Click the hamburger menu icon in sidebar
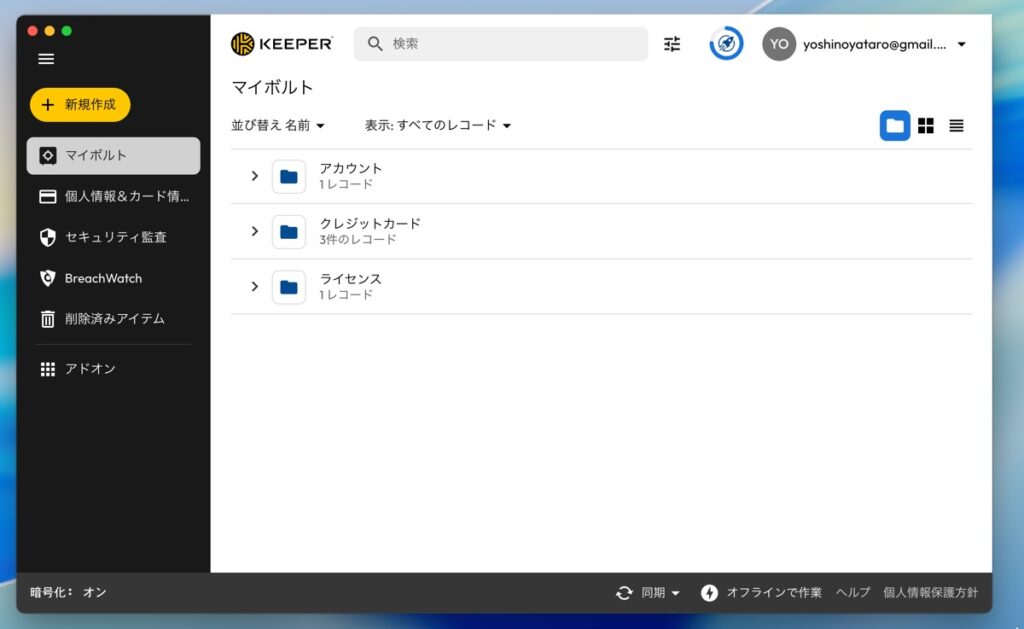Viewport: 1024px width, 629px height. tap(46, 59)
